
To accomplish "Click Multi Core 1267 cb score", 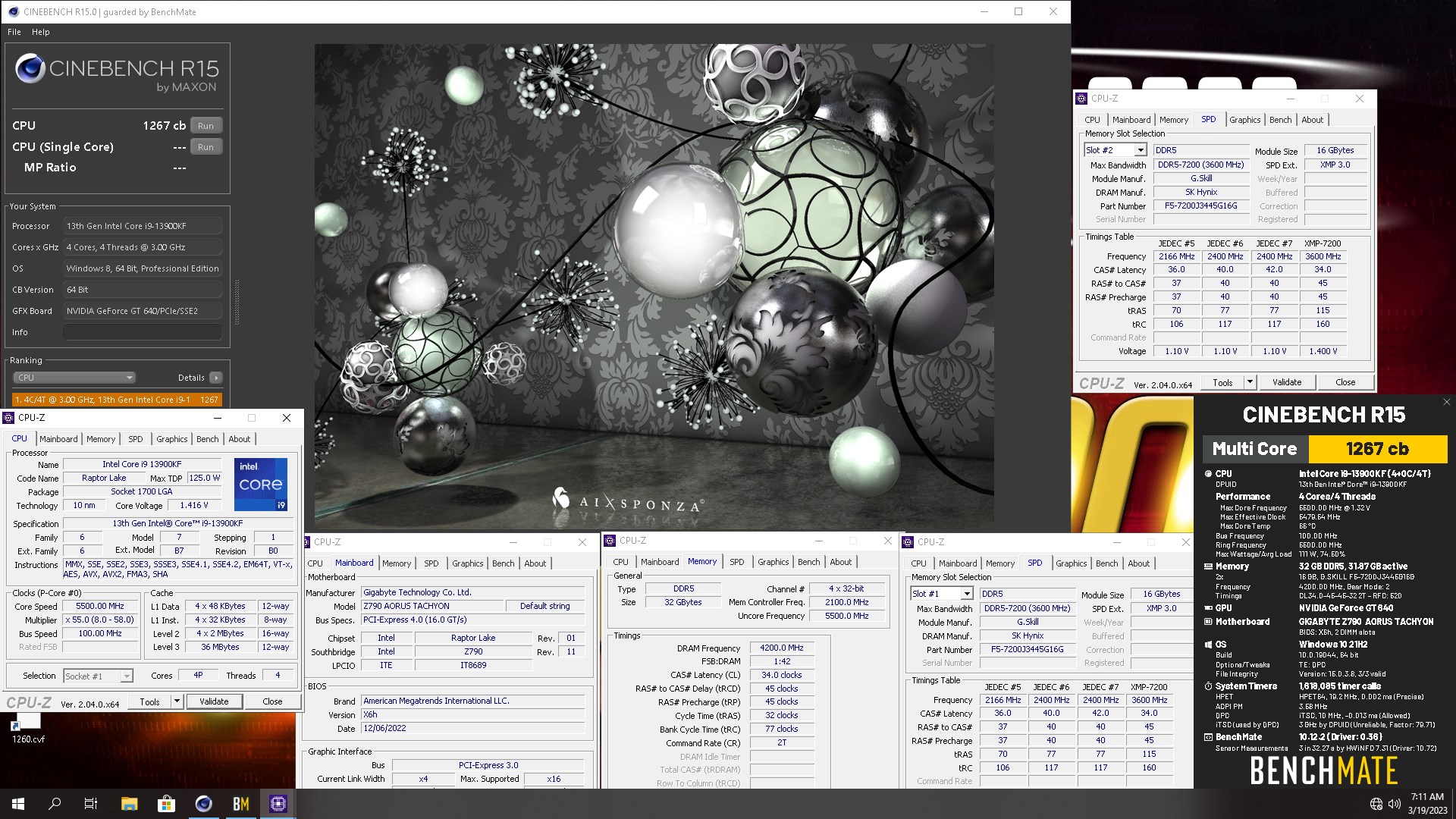I will pyautogui.click(x=1377, y=448).
